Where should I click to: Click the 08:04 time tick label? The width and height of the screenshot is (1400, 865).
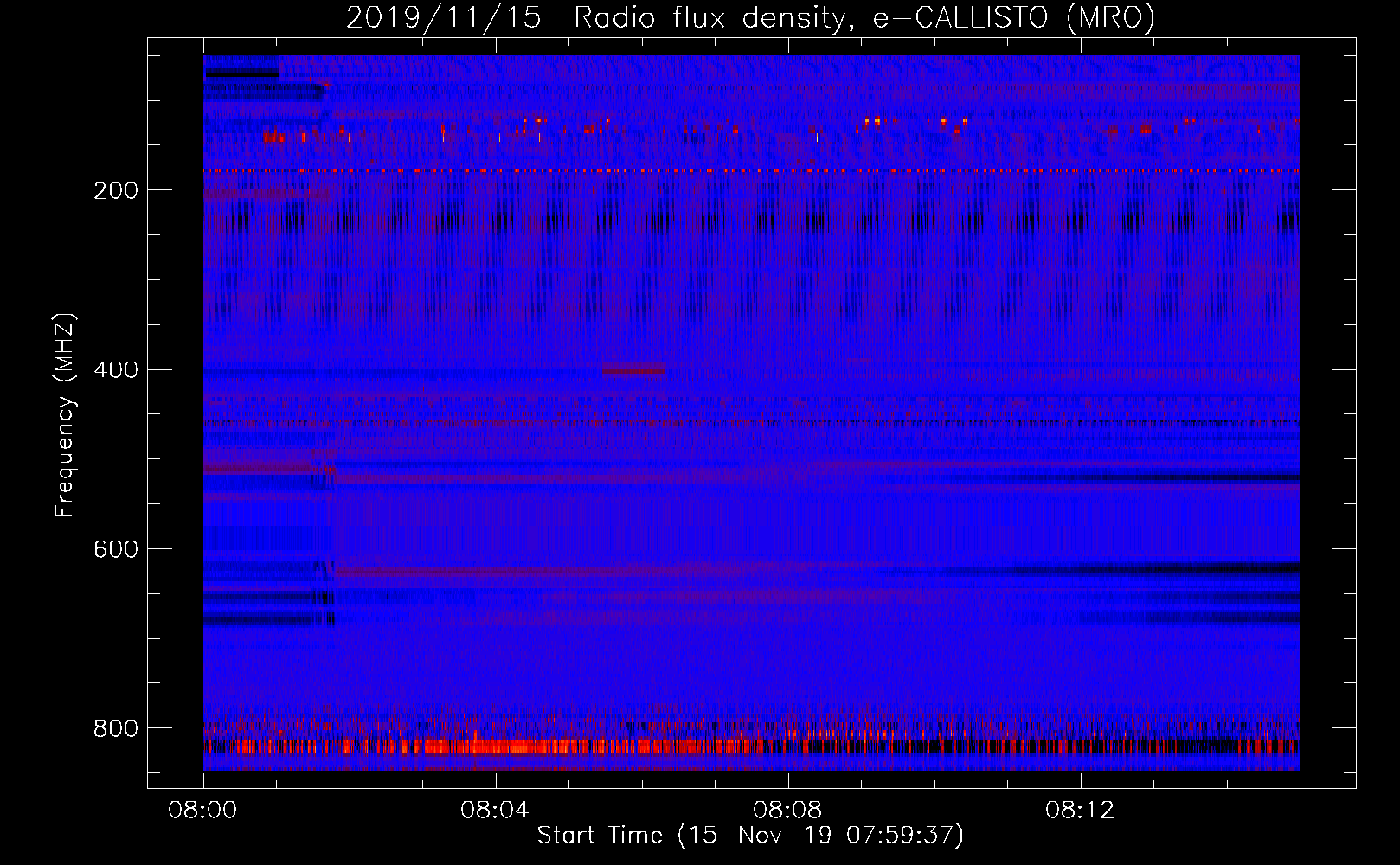click(x=495, y=811)
